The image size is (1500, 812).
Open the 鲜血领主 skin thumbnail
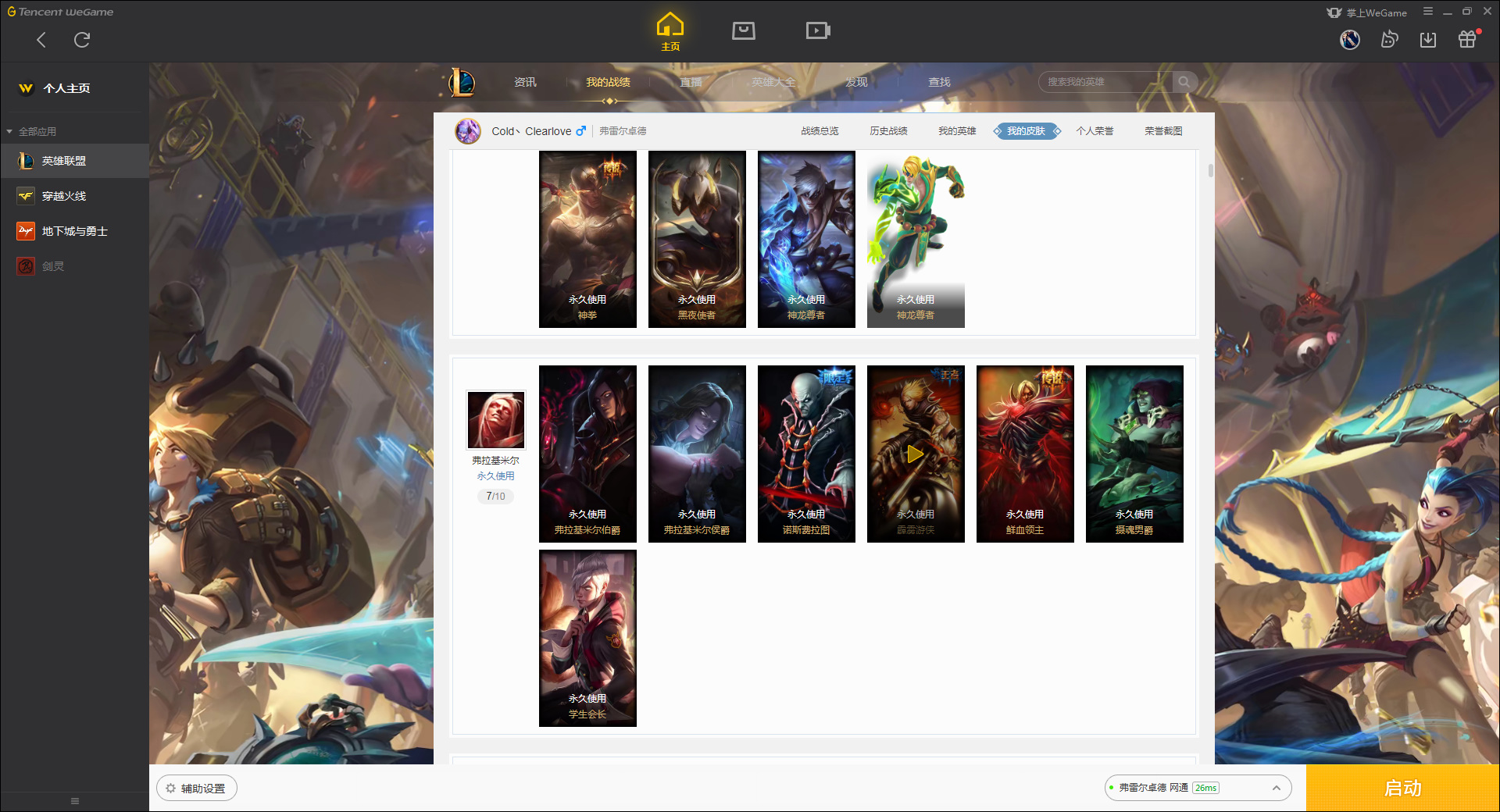1025,454
